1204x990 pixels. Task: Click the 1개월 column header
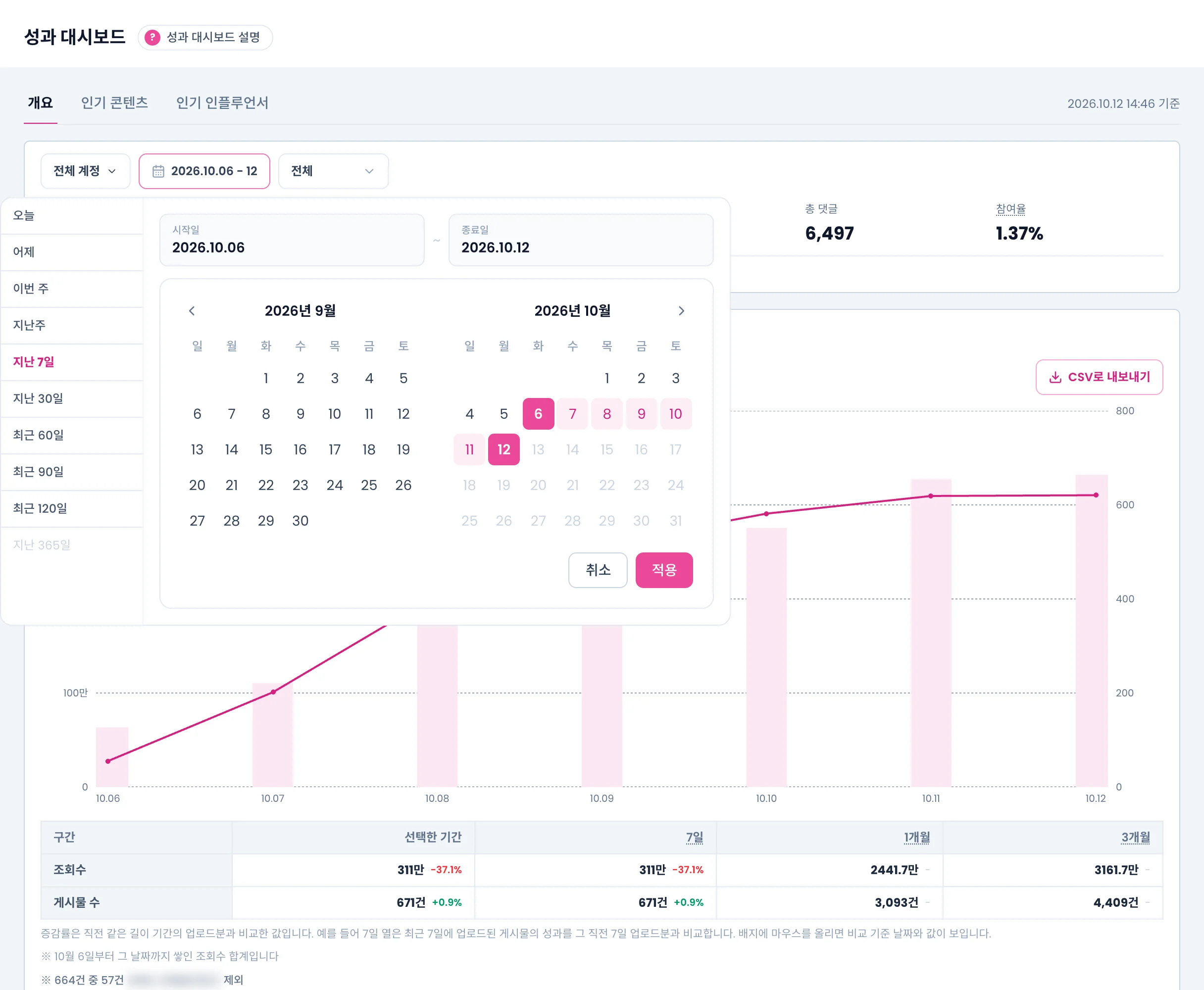coord(916,837)
